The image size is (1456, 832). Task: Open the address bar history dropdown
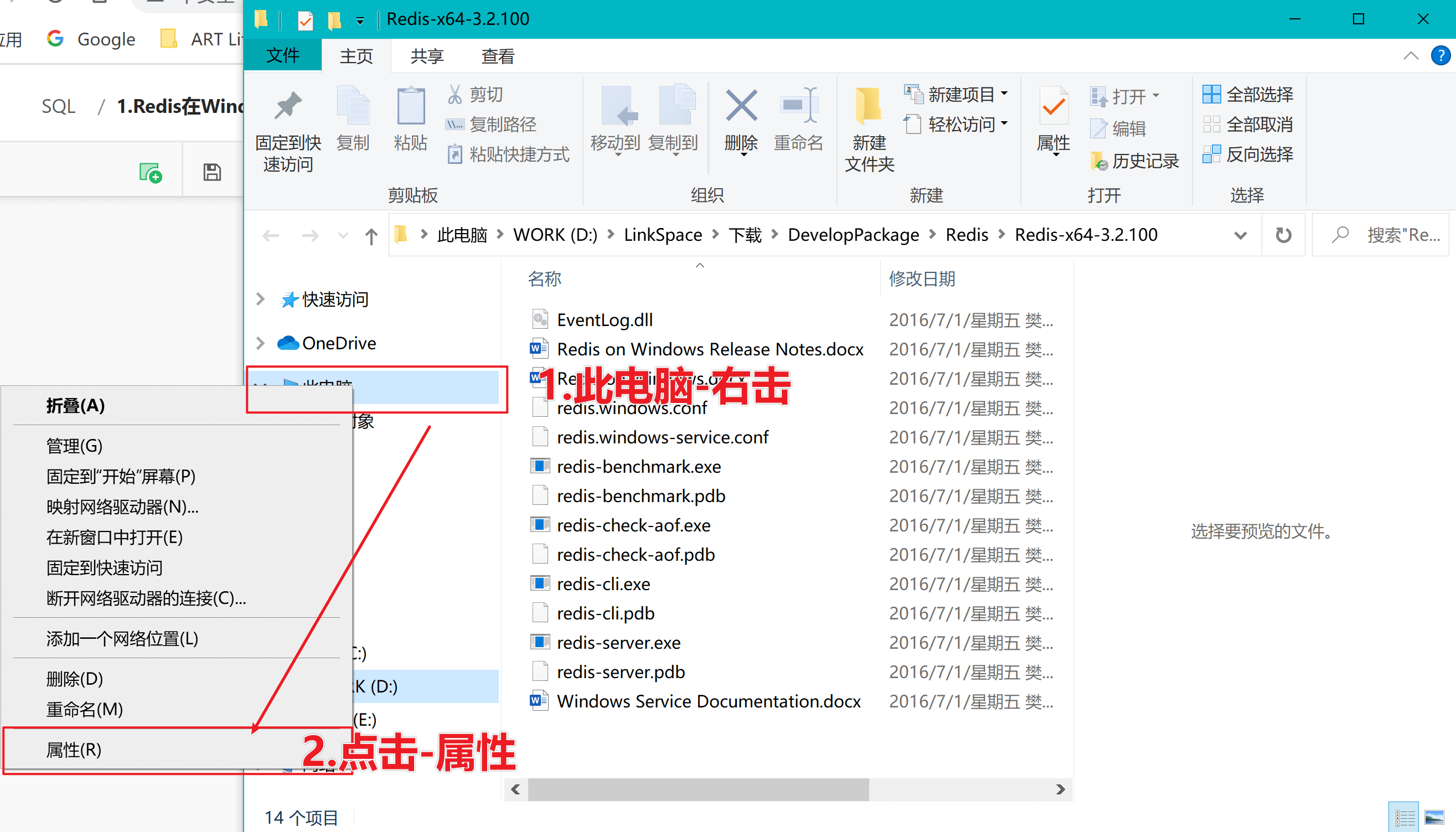coord(1240,235)
